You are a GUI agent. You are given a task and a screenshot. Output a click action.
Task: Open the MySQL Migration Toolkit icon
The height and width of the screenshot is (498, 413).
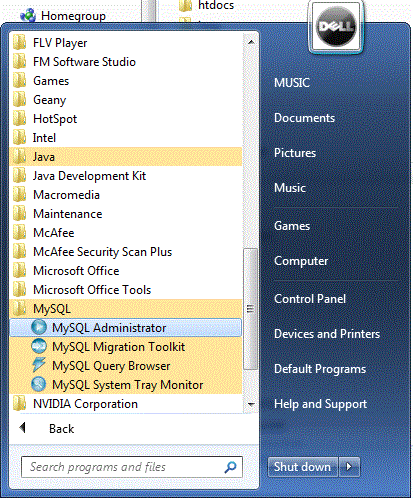[x=39, y=346]
